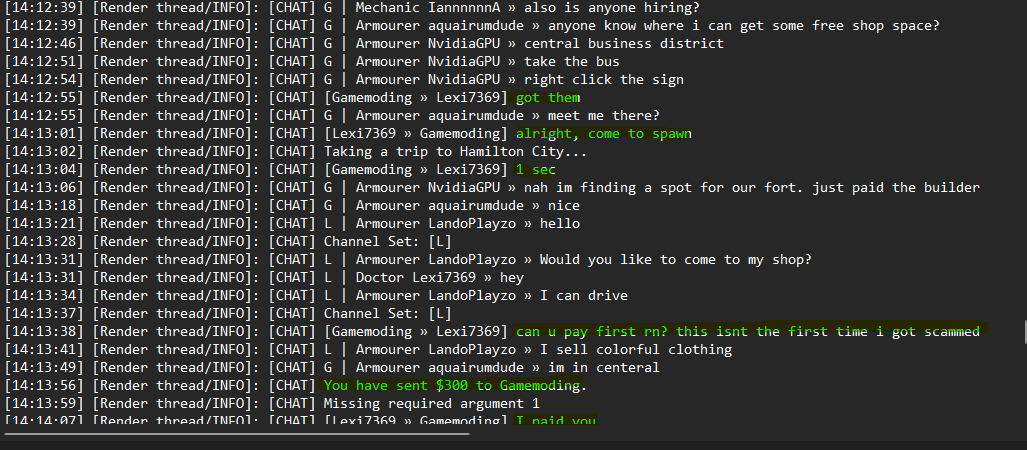The width and height of the screenshot is (1027, 450).
Task: Click 'Would you like to come to my shop?'
Action: pos(675,259)
